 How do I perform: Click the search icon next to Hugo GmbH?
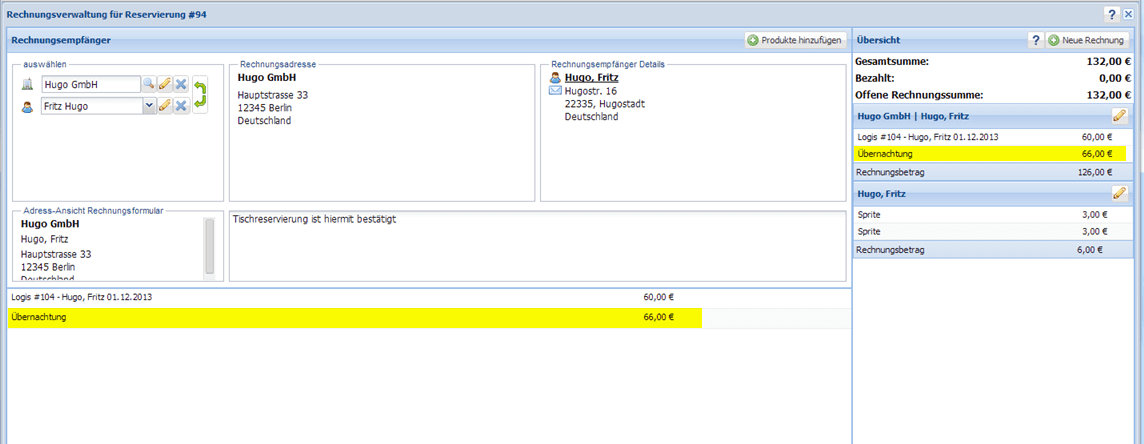click(x=148, y=85)
